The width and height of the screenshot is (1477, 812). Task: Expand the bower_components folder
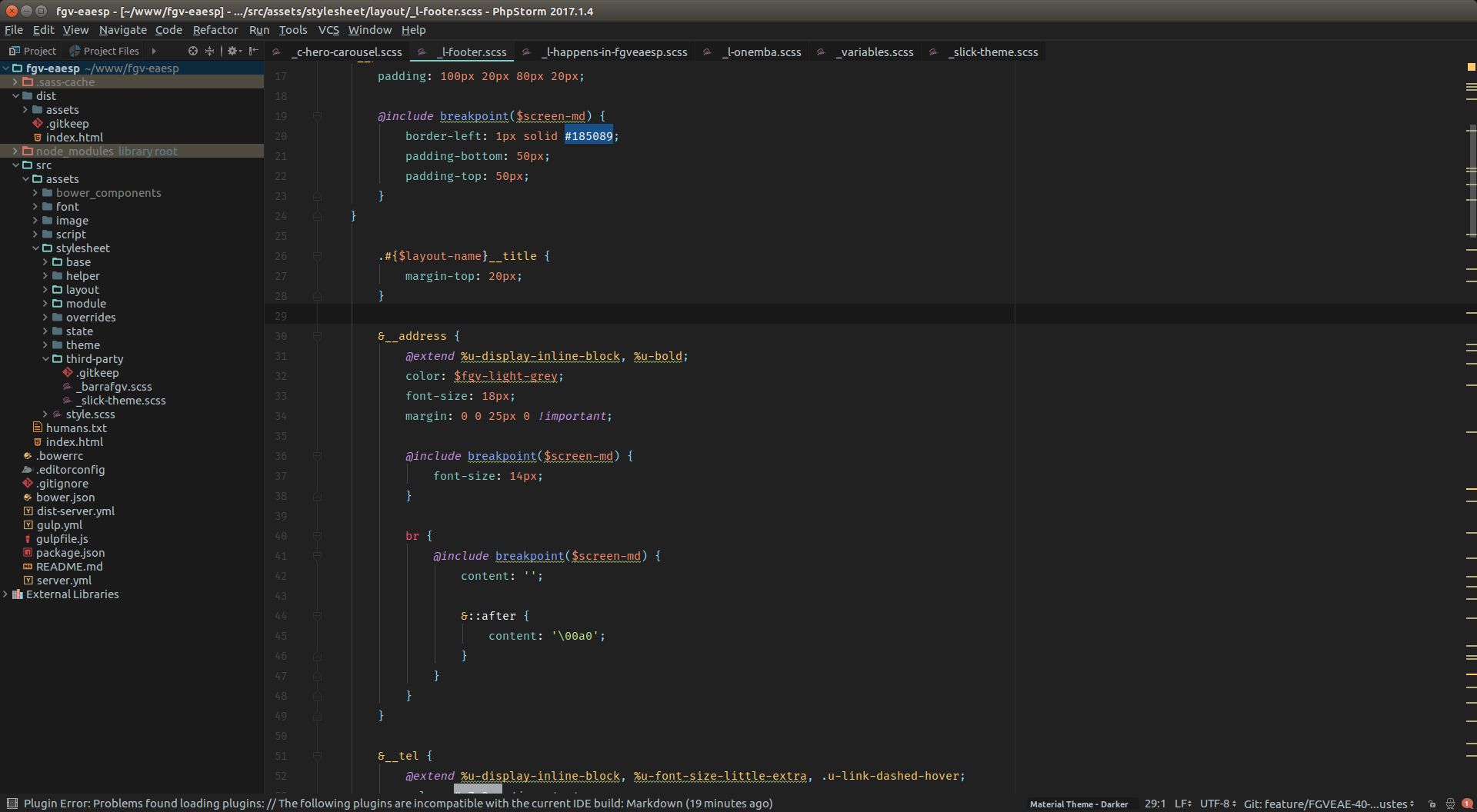point(34,192)
